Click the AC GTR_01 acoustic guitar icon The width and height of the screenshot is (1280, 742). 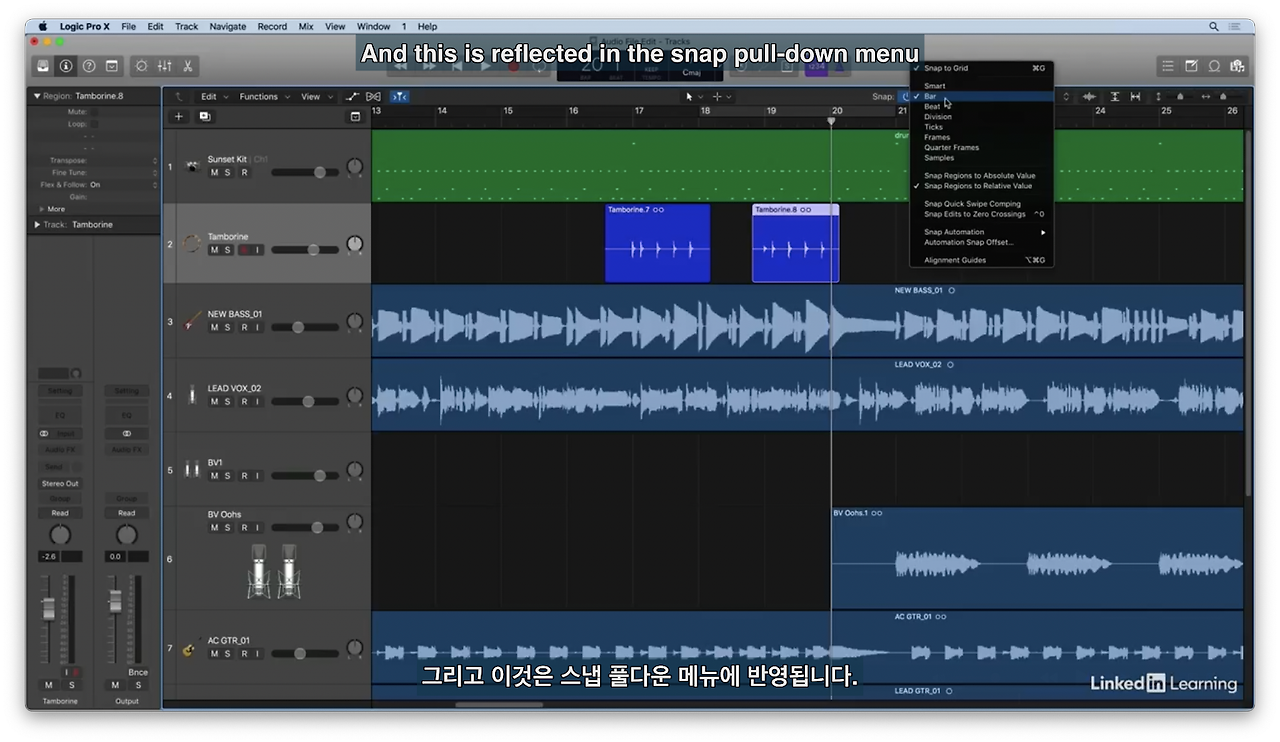(x=189, y=648)
